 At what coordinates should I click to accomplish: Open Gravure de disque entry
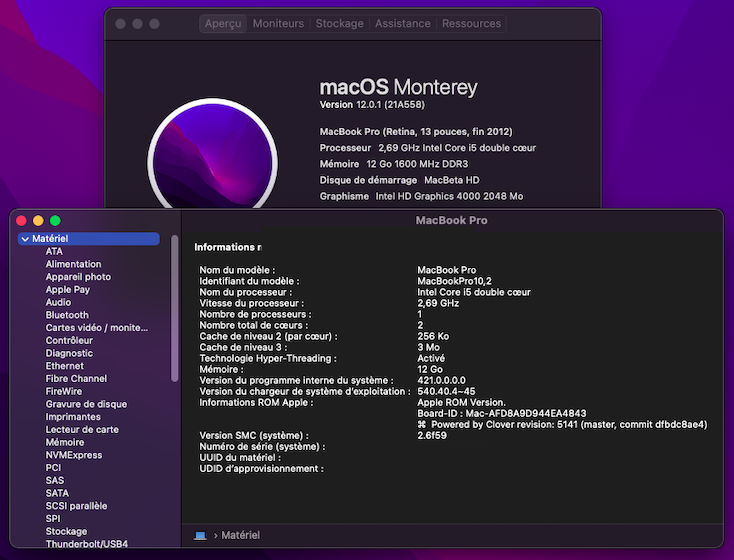coord(86,404)
